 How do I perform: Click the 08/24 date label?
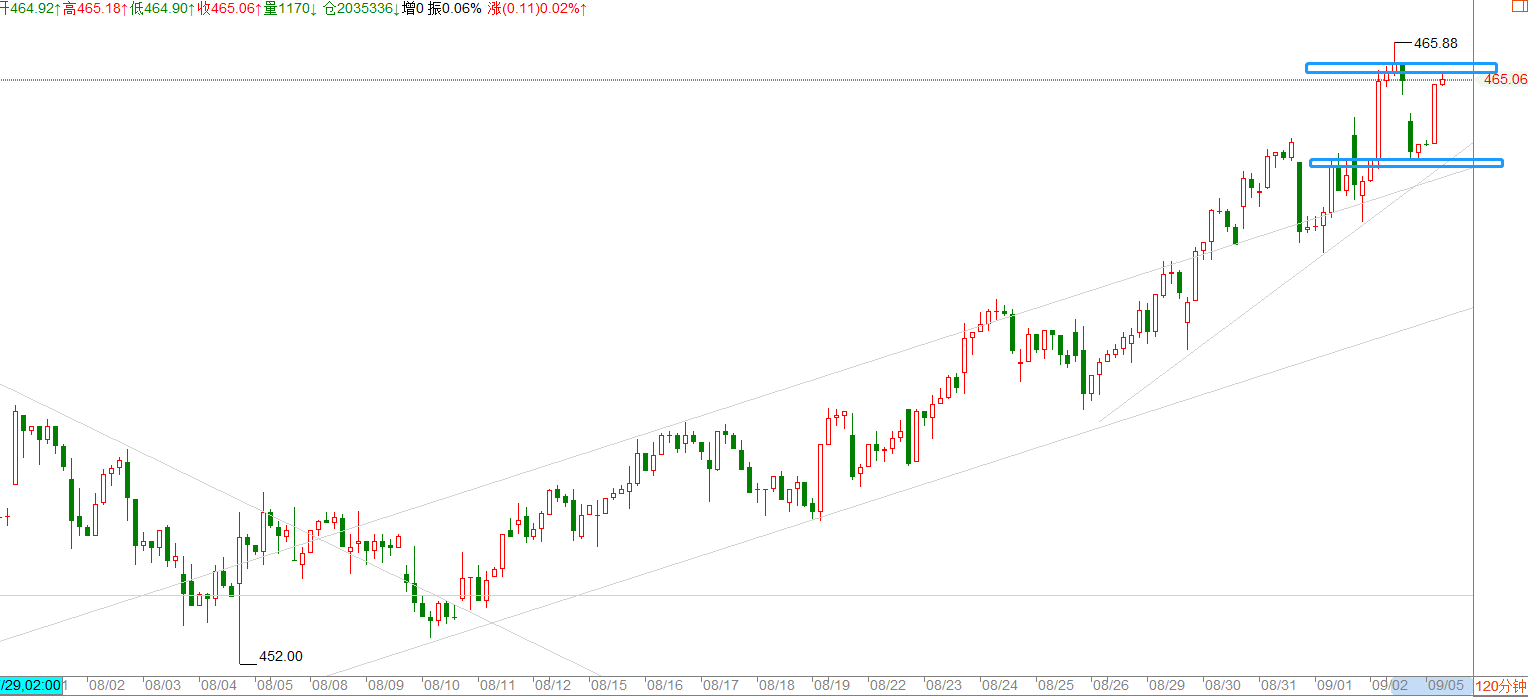999,686
